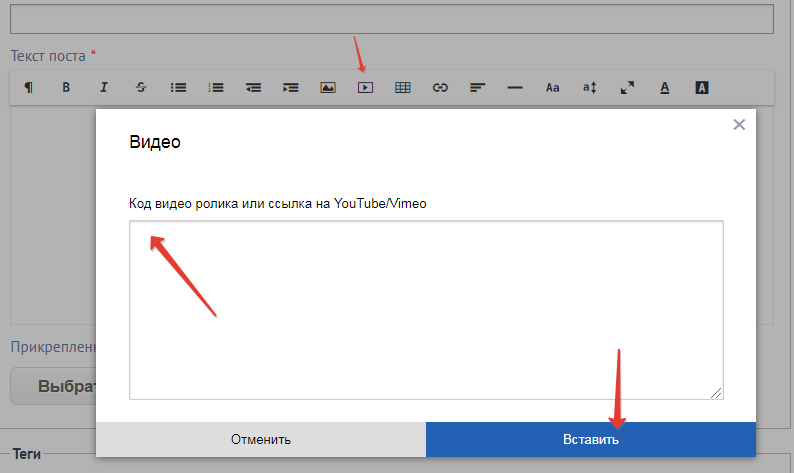Increase indent of the text
Image resolution: width=794 pixels, height=473 pixels.
pyautogui.click(x=290, y=88)
